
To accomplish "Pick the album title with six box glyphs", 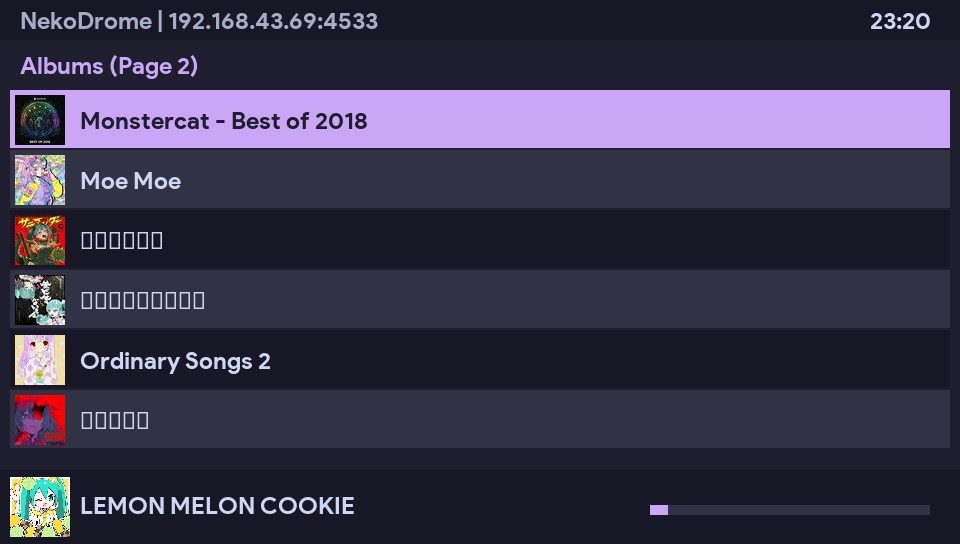I will pyautogui.click(x=115, y=421).
